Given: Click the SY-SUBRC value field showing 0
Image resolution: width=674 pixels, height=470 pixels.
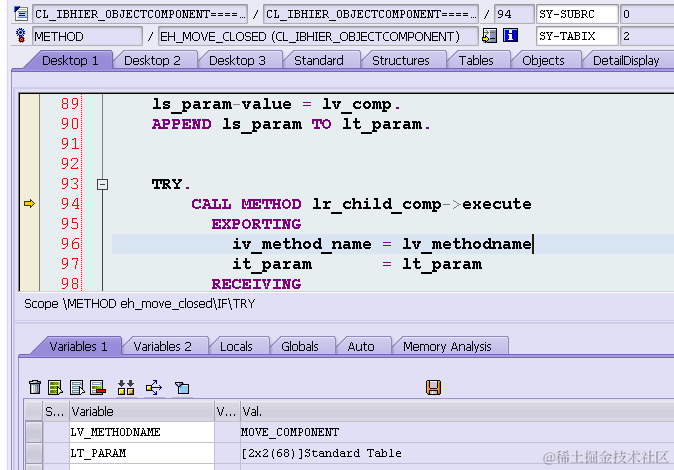Looking at the screenshot, I should [647, 14].
